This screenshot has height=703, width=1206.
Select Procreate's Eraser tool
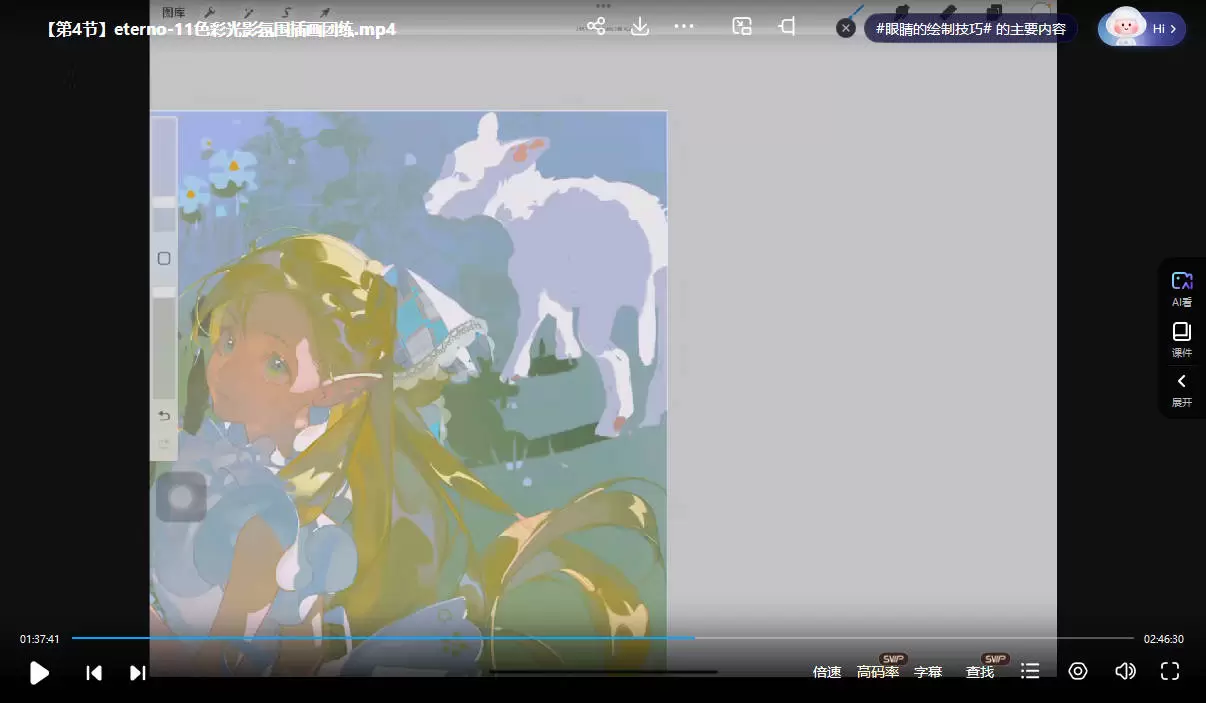click(949, 12)
